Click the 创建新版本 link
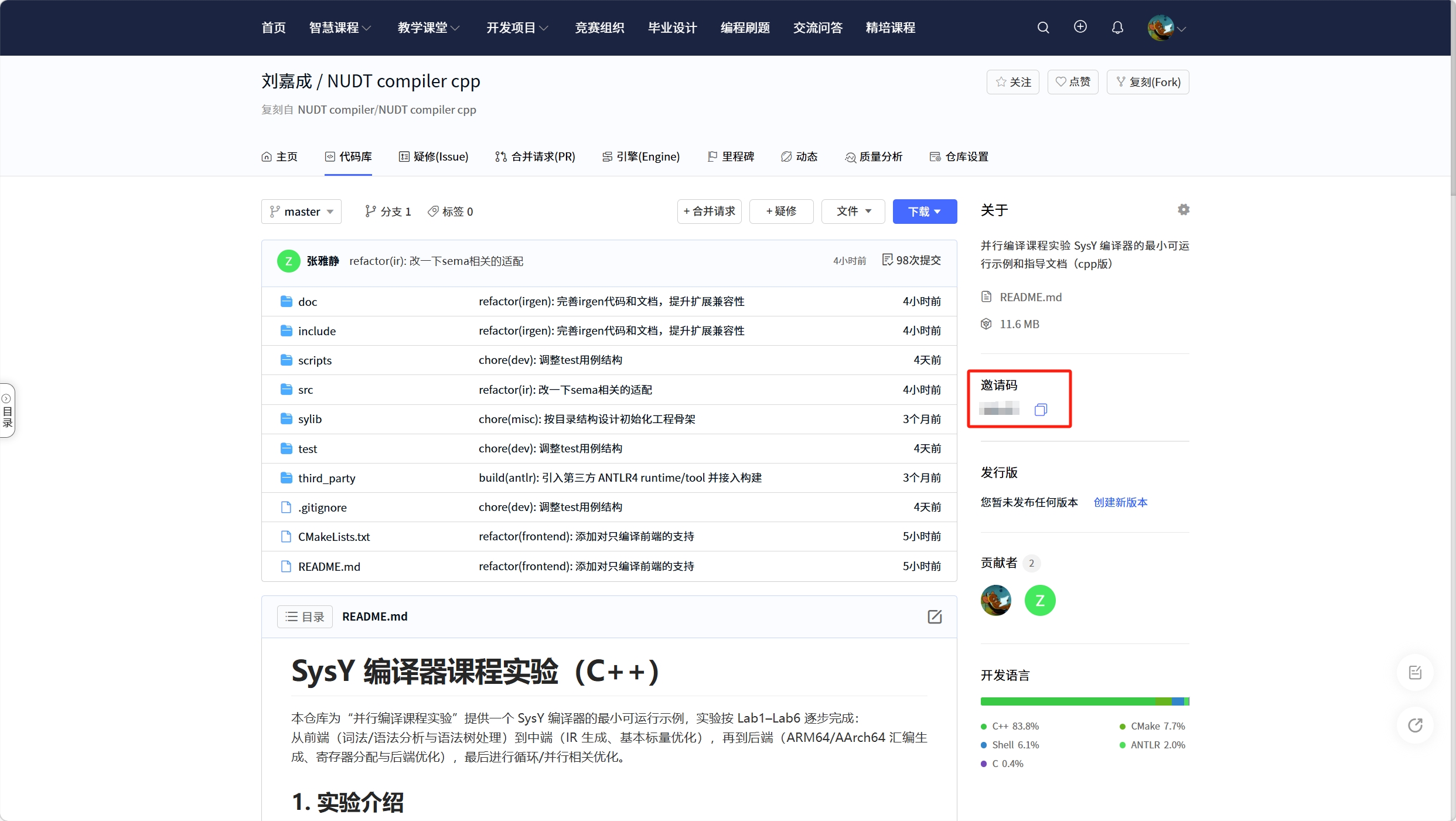1456x821 pixels. click(x=1119, y=502)
